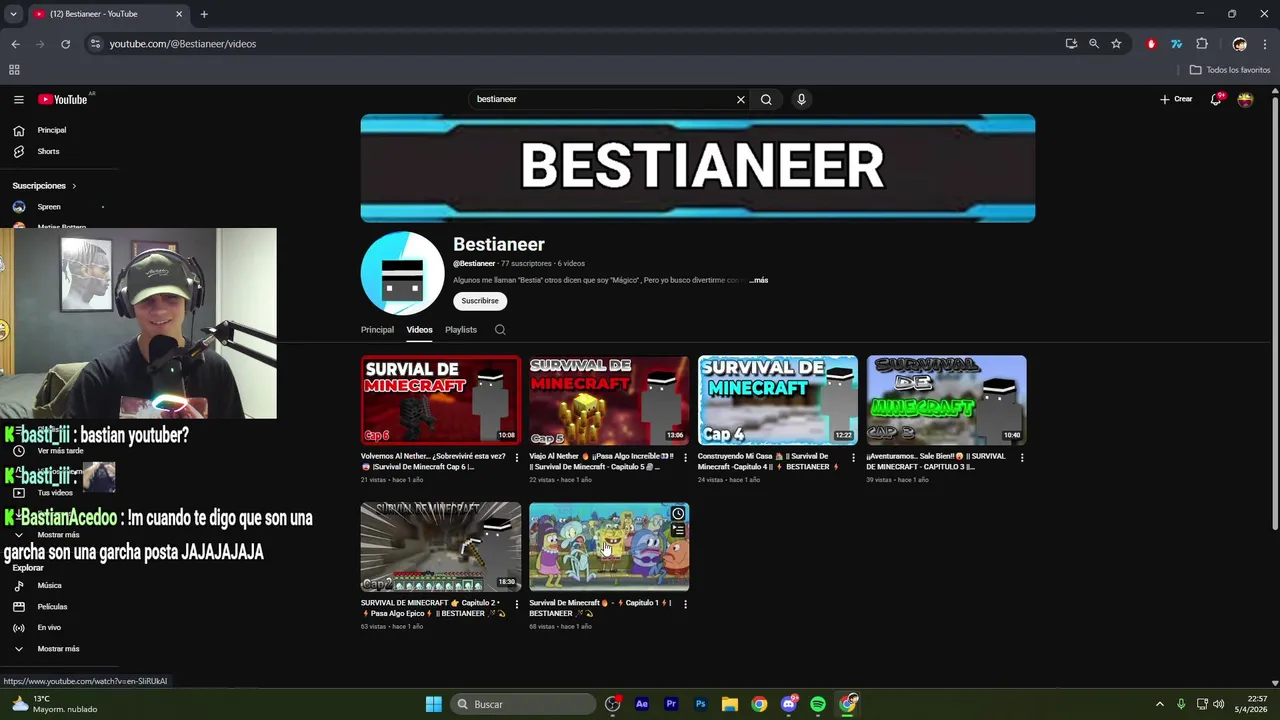The height and width of the screenshot is (720, 1280).
Task: Open the red hand blocker extension
Action: (x=1151, y=44)
